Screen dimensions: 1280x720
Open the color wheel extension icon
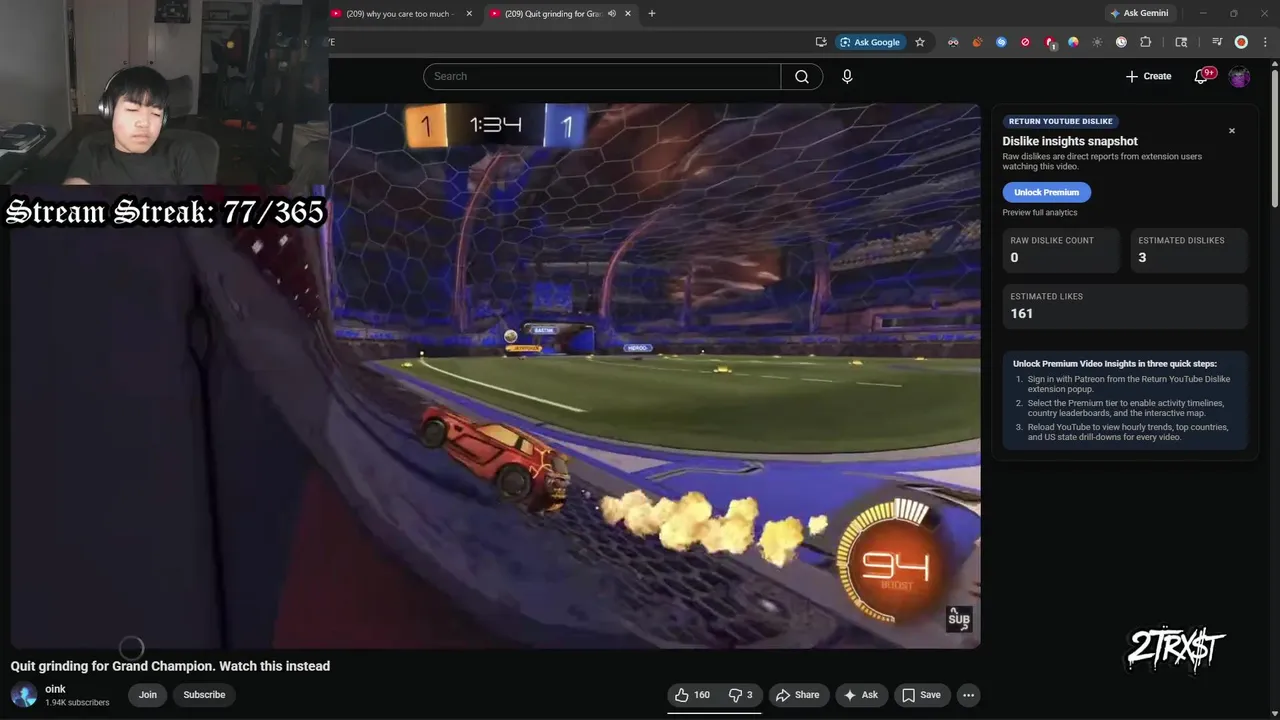(x=1073, y=42)
